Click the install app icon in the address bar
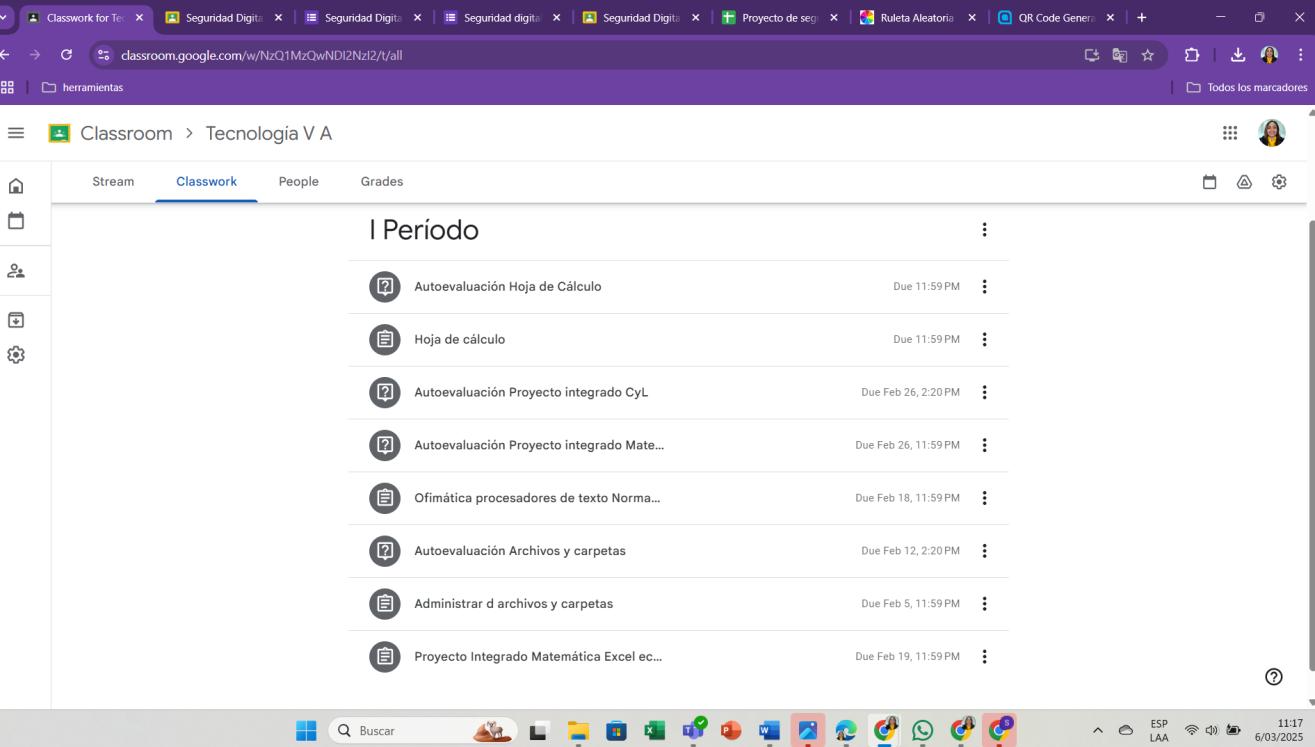Viewport: 1315px width, 747px height. pyautogui.click(x=1092, y=56)
